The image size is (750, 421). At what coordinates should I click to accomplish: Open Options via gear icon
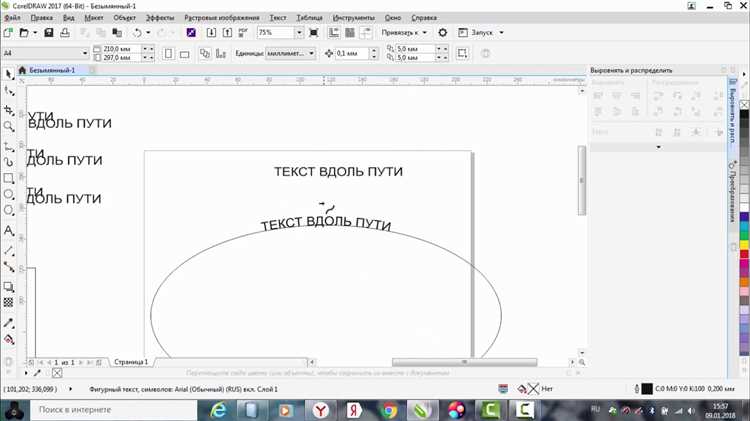click(442, 33)
